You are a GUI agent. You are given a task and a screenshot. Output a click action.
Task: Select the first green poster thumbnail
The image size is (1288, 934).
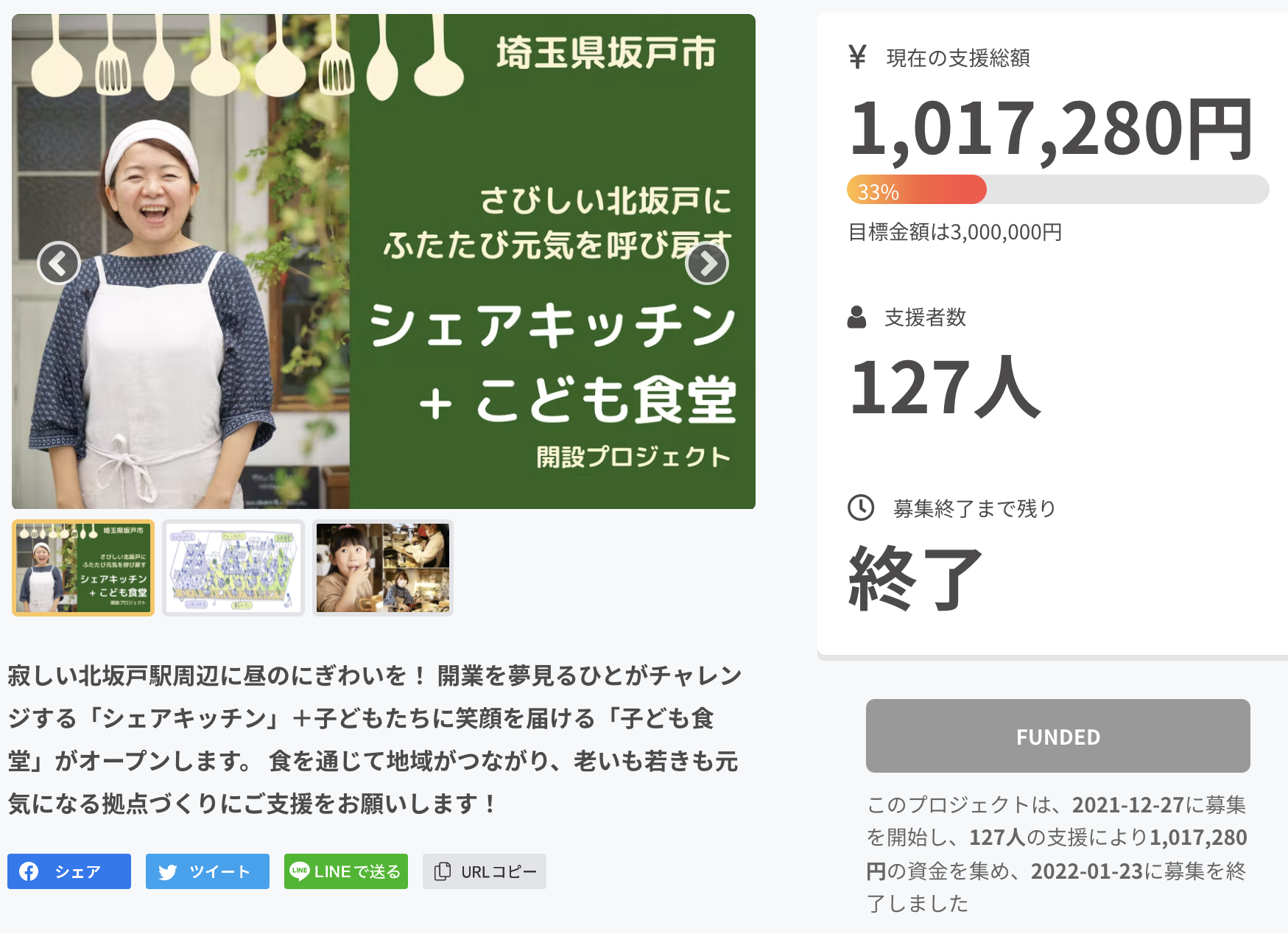point(83,568)
